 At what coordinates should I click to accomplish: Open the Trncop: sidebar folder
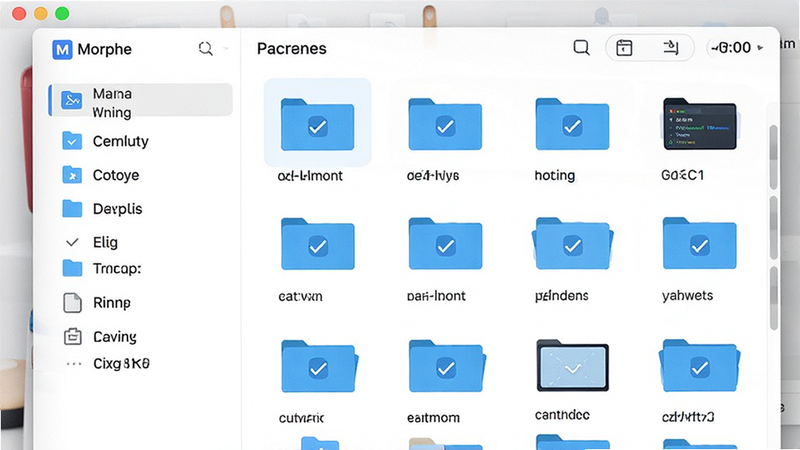point(72,268)
